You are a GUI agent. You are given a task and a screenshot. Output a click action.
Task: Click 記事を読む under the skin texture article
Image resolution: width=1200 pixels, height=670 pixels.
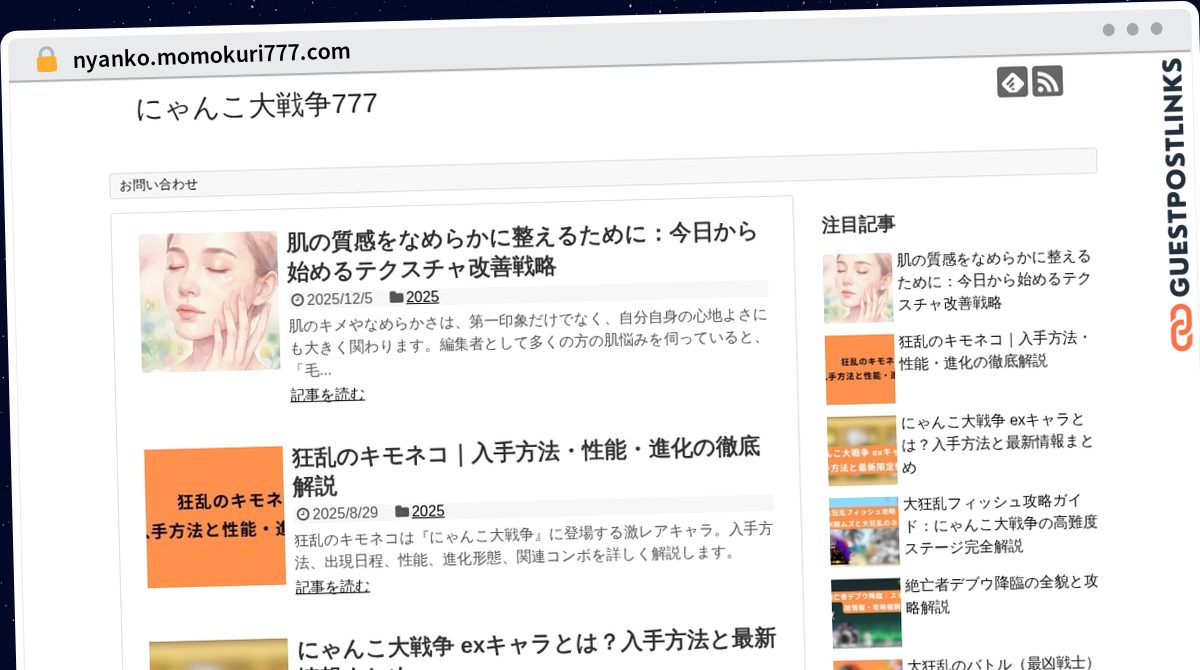pyautogui.click(x=328, y=395)
